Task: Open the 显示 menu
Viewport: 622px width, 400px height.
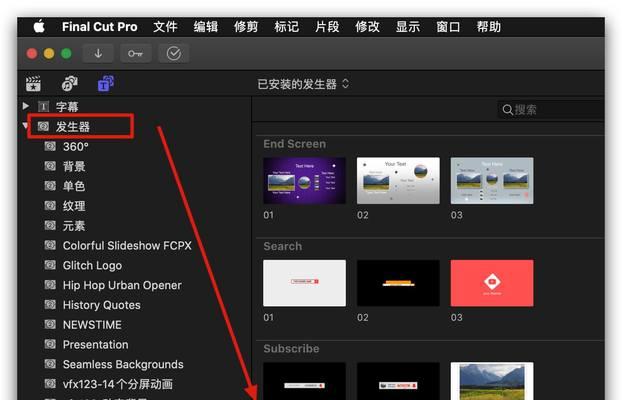Action: [x=408, y=27]
